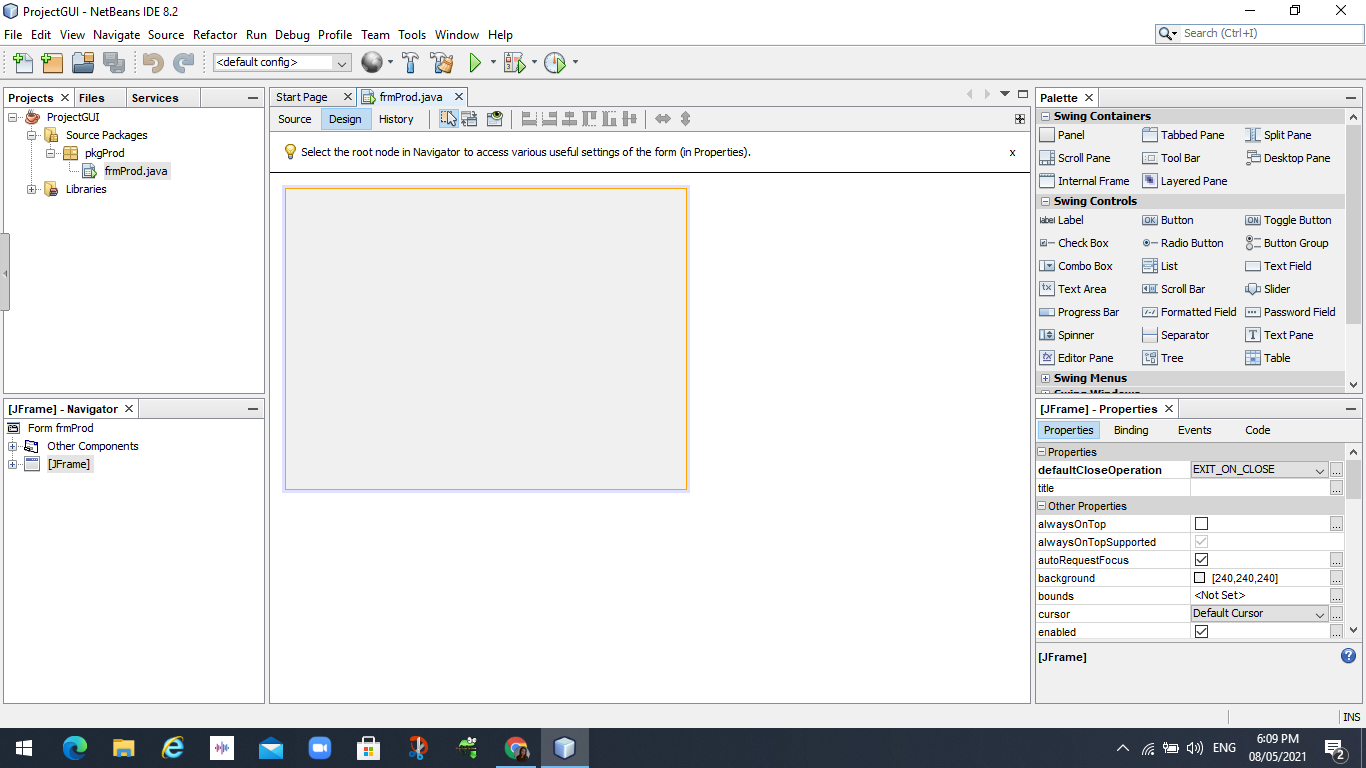Viewport: 1366px width, 768px height.
Task: Open the Windows Start menu
Action: (x=23, y=748)
